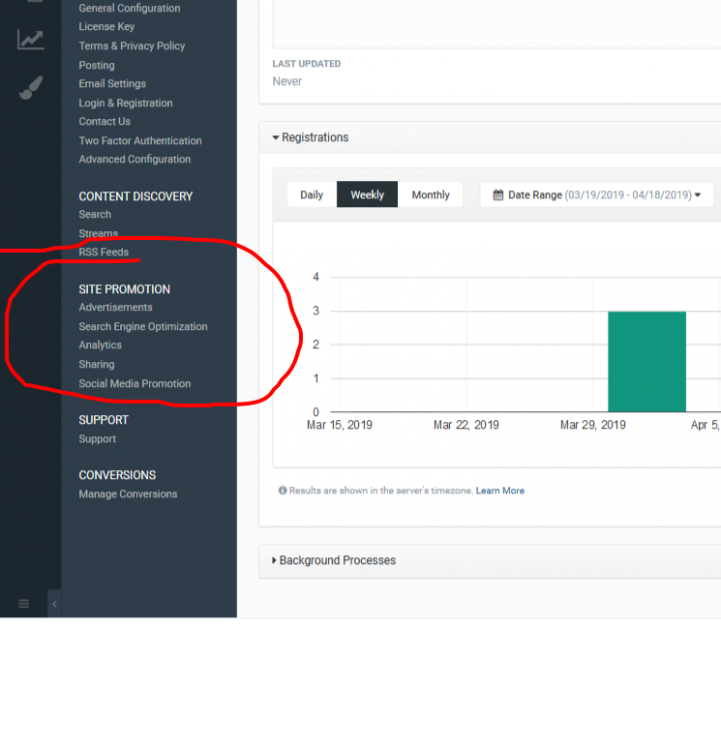Image resolution: width=721 pixels, height=750 pixels.
Task: Open RSS Feeds settings
Action: pyautogui.click(x=104, y=252)
